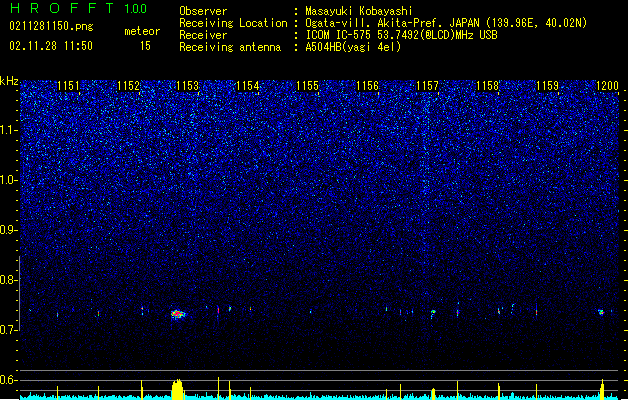Click the 1.0 kHz axis label
This screenshot has width=629, height=400.
click(x=9, y=180)
